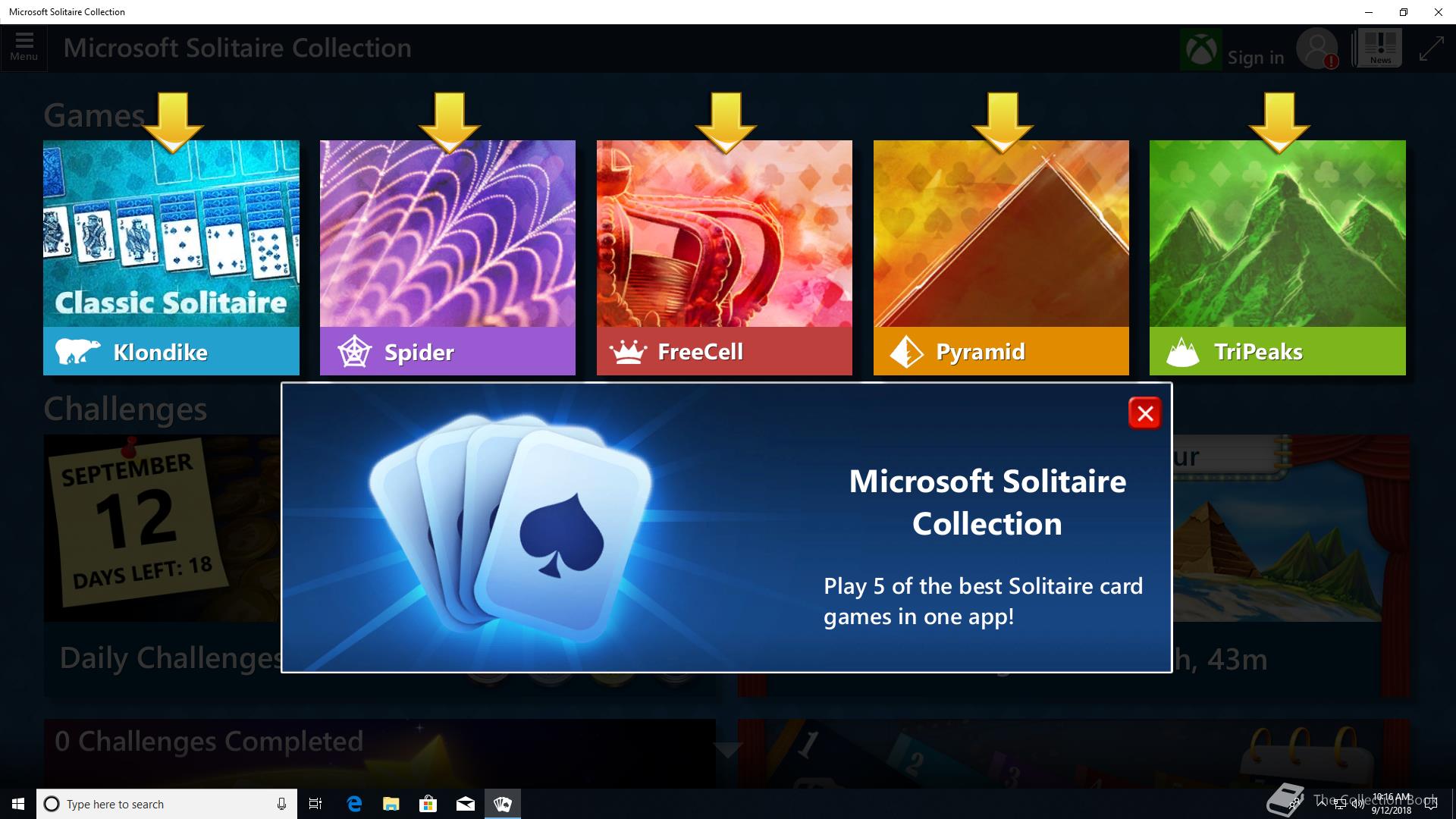Click the Spider web icon
The height and width of the screenshot is (819, 1456).
pos(354,352)
